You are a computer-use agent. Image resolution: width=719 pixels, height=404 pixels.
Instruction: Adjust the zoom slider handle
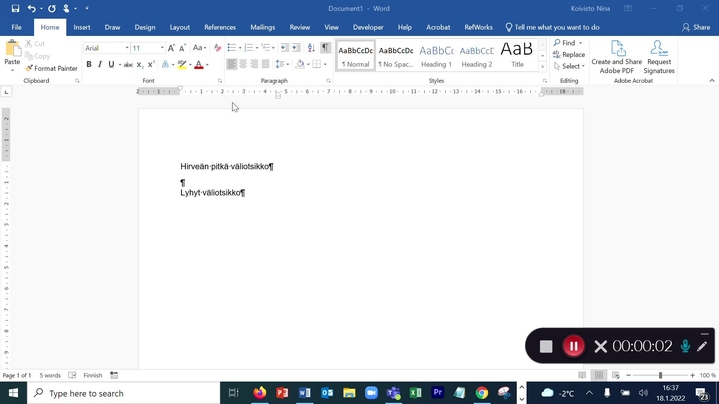pos(660,375)
